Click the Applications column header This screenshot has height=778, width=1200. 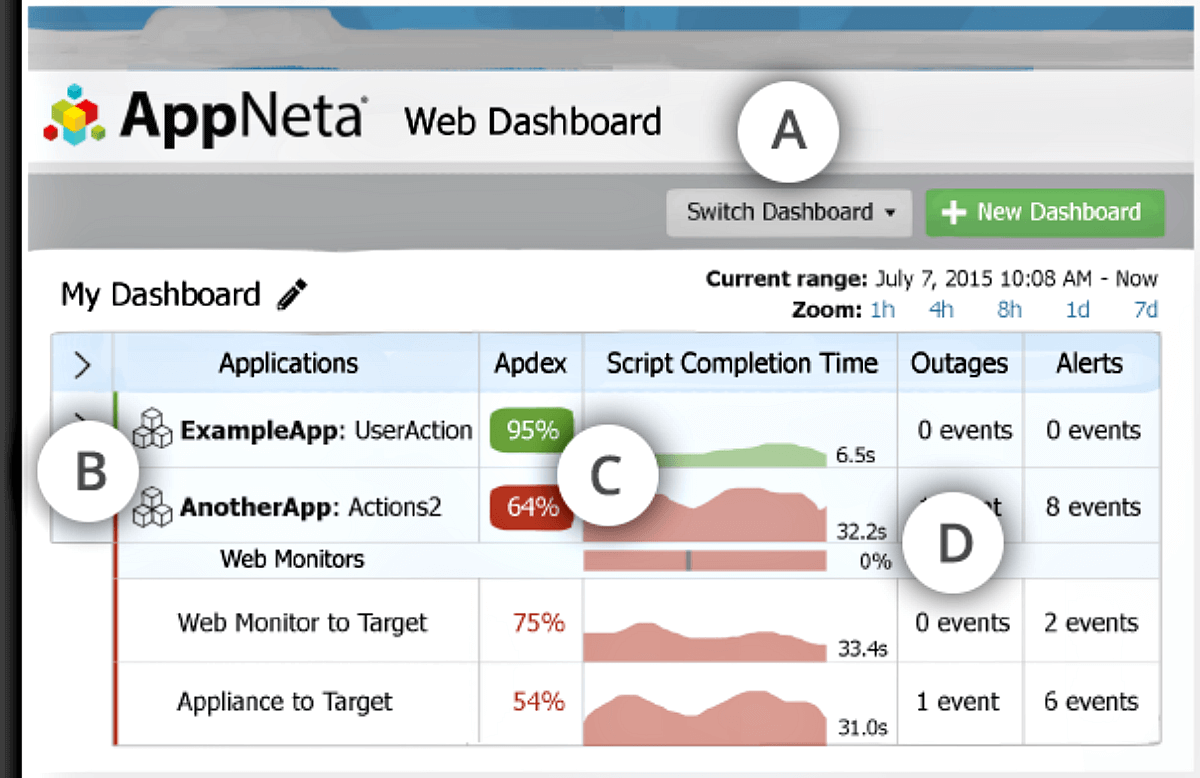pyautogui.click(x=289, y=364)
